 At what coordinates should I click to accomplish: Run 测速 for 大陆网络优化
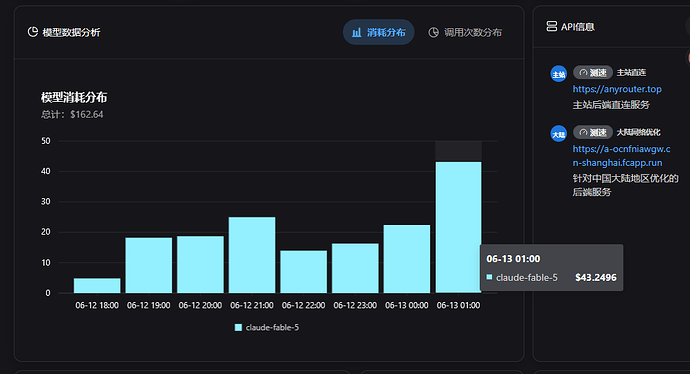pos(593,132)
